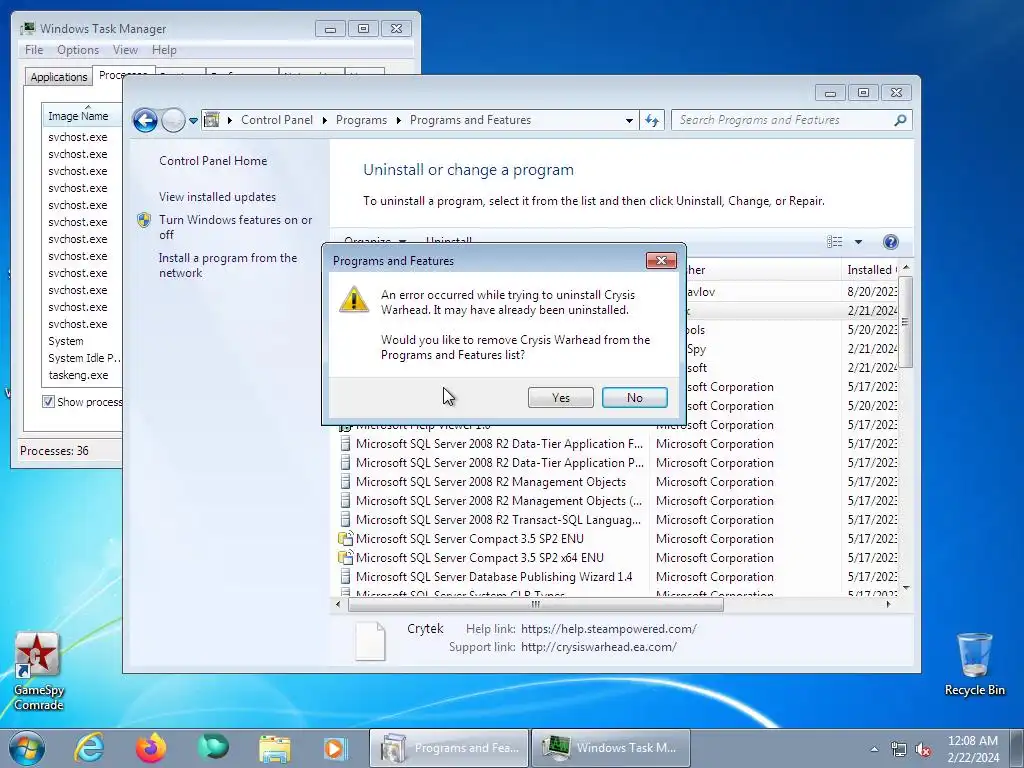Expand the view options dropdown arrow

(x=858, y=242)
